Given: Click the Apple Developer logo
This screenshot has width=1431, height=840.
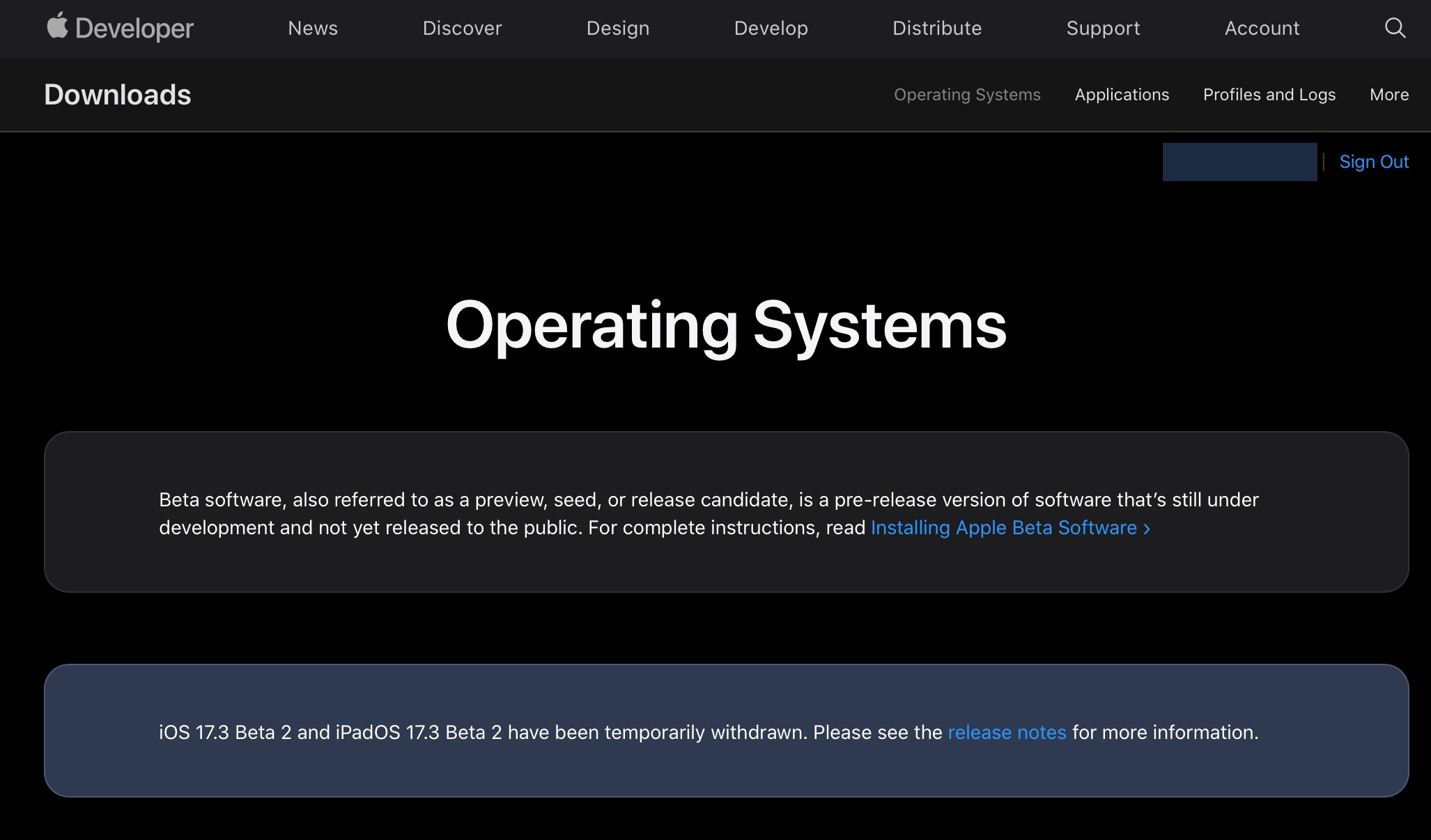Looking at the screenshot, I should click(x=120, y=28).
